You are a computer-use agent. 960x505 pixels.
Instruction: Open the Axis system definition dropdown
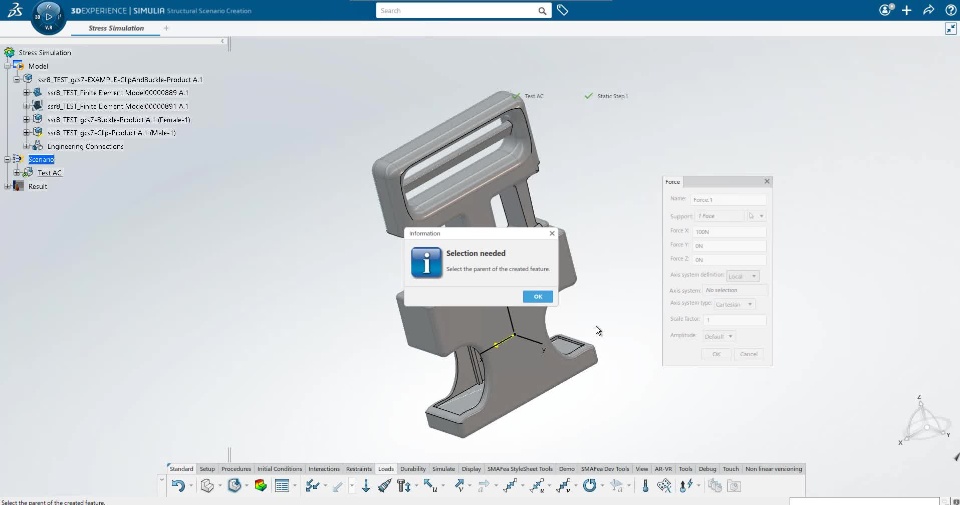coord(743,276)
